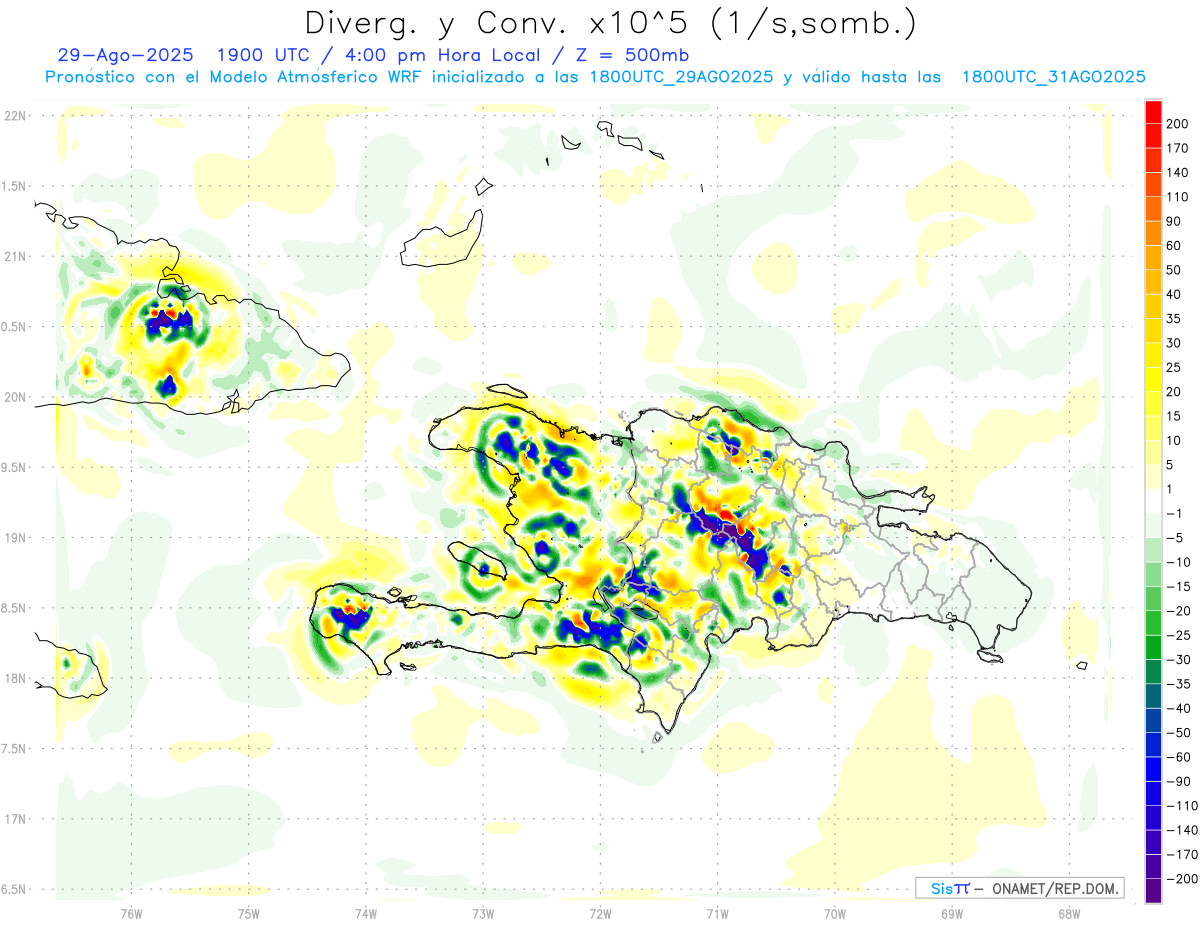Click the '-200' value on the color scale
Screen dimensions: 1200x927
pos(1181,879)
